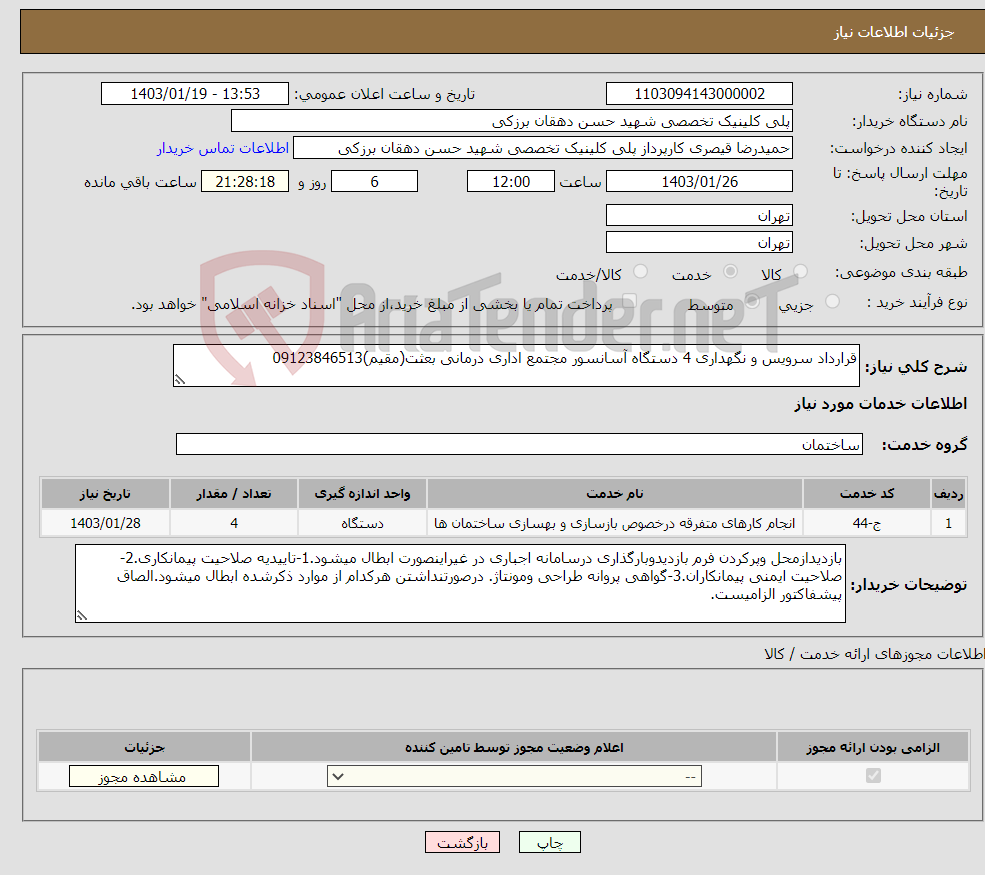Click the need number field 1103094143000002

(x=699, y=94)
